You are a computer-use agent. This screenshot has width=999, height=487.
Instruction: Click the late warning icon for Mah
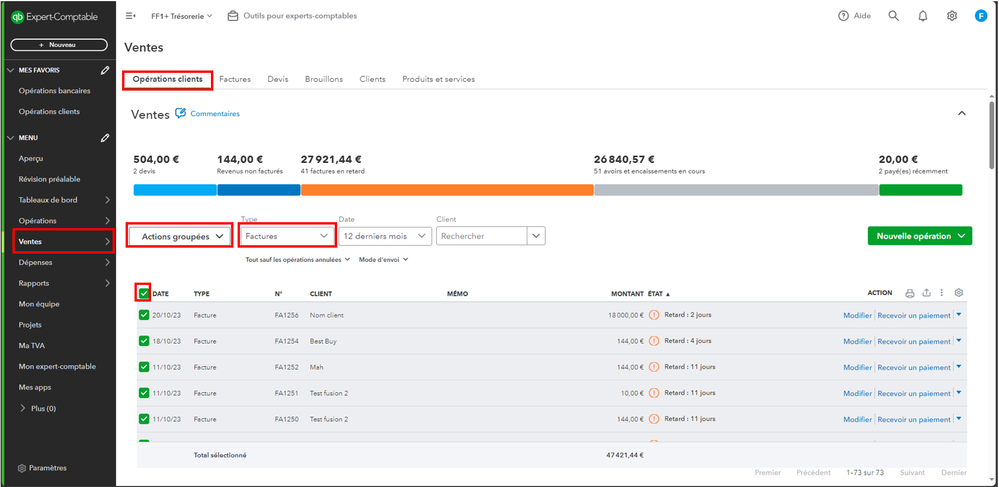pos(654,367)
